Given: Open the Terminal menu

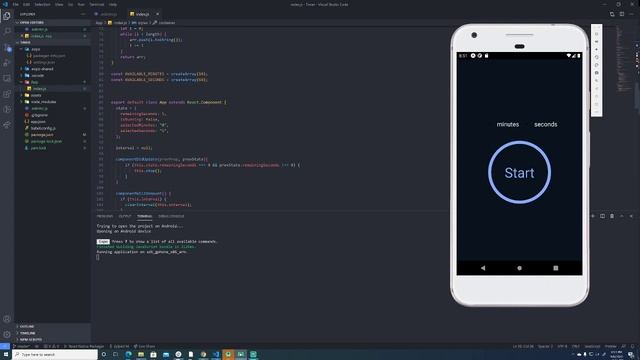Looking at the screenshot, I should [x=97, y=4].
